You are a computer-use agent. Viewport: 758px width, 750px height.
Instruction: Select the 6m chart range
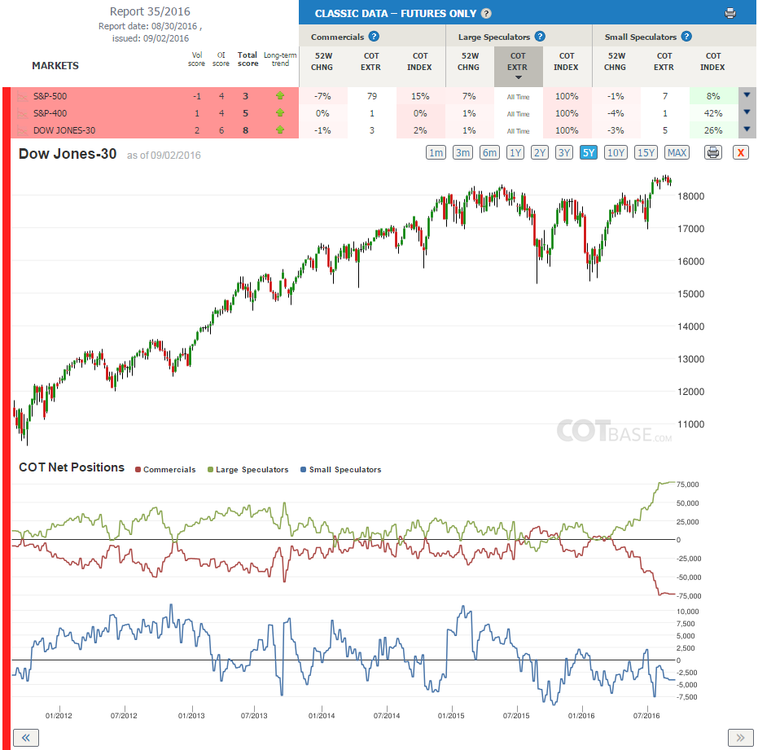tap(489, 153)
